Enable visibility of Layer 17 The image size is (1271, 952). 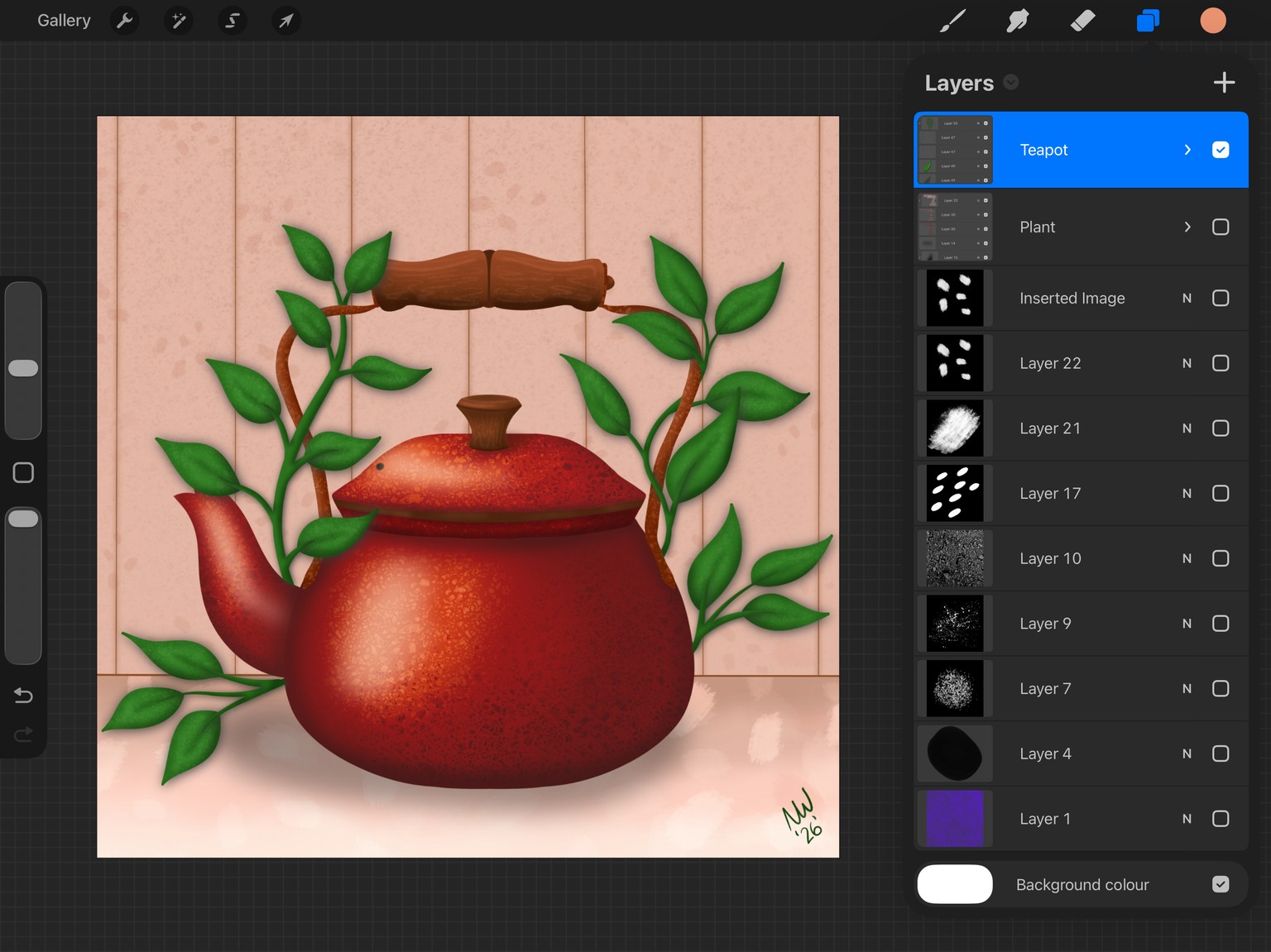(1221, 493)
